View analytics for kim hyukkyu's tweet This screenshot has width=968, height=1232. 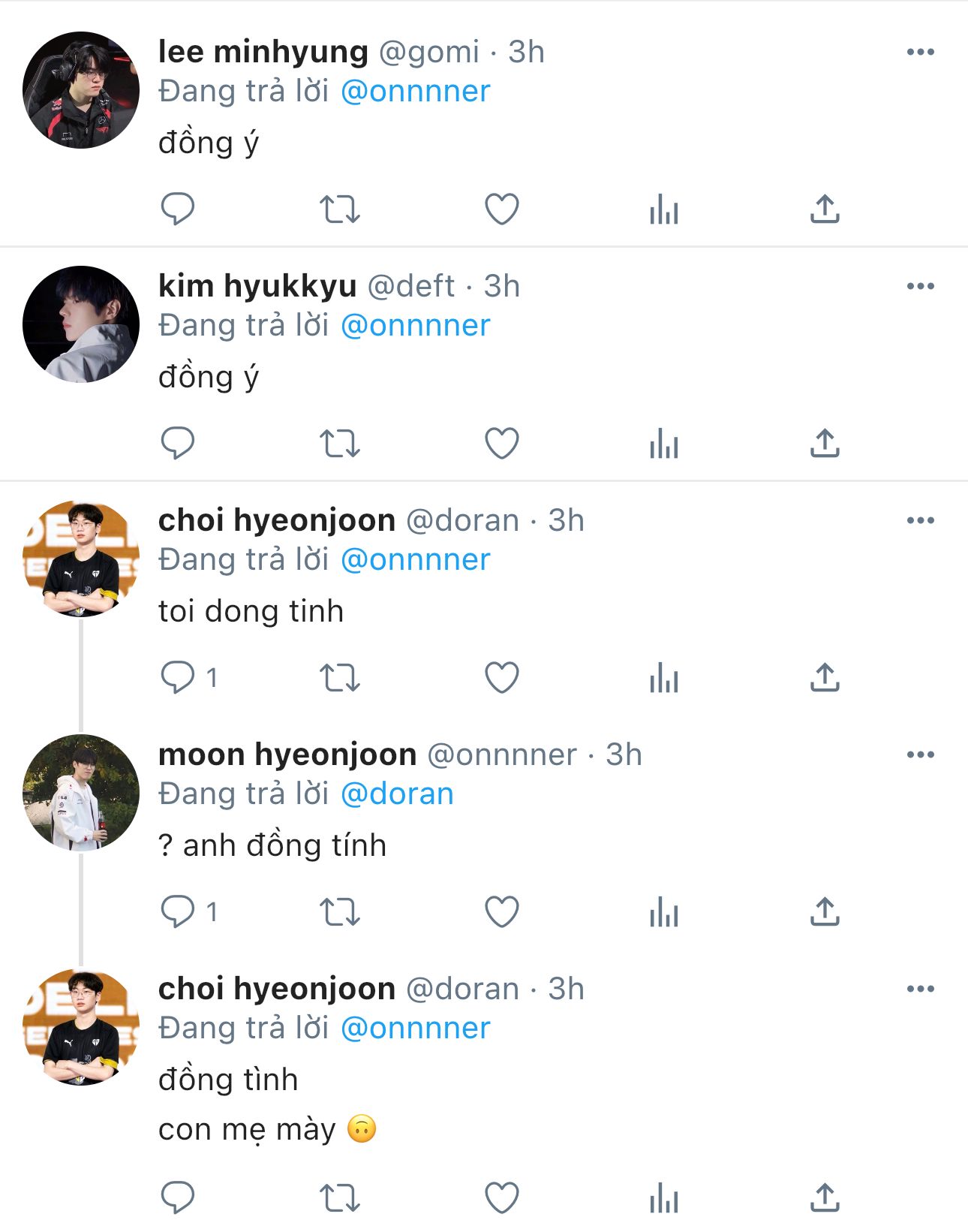(x=664, y=443)
